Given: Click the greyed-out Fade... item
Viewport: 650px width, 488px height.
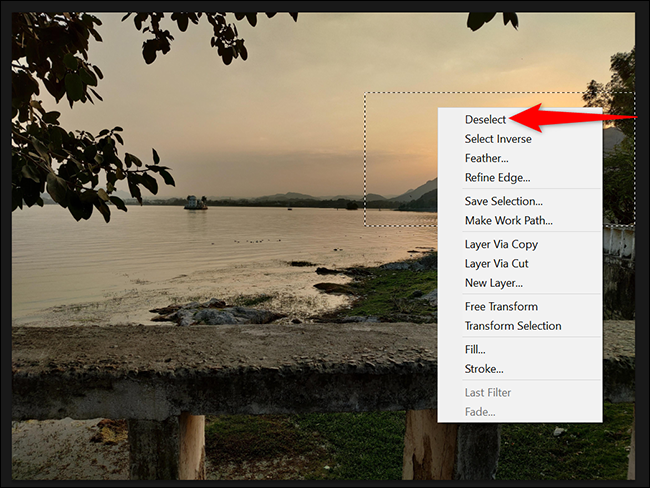Looking at the screenshot, I should 479,411.
